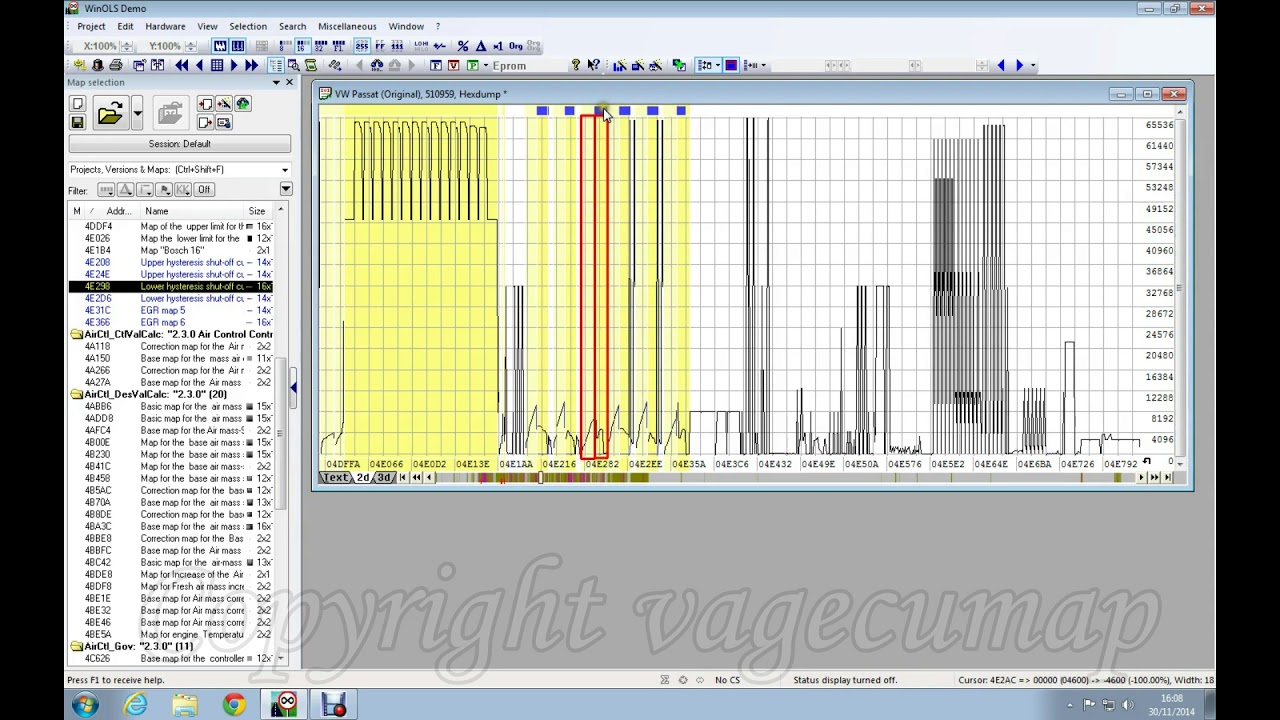
Task: Select the Map "Bosch 16" entry
Action: coord(170,250)
